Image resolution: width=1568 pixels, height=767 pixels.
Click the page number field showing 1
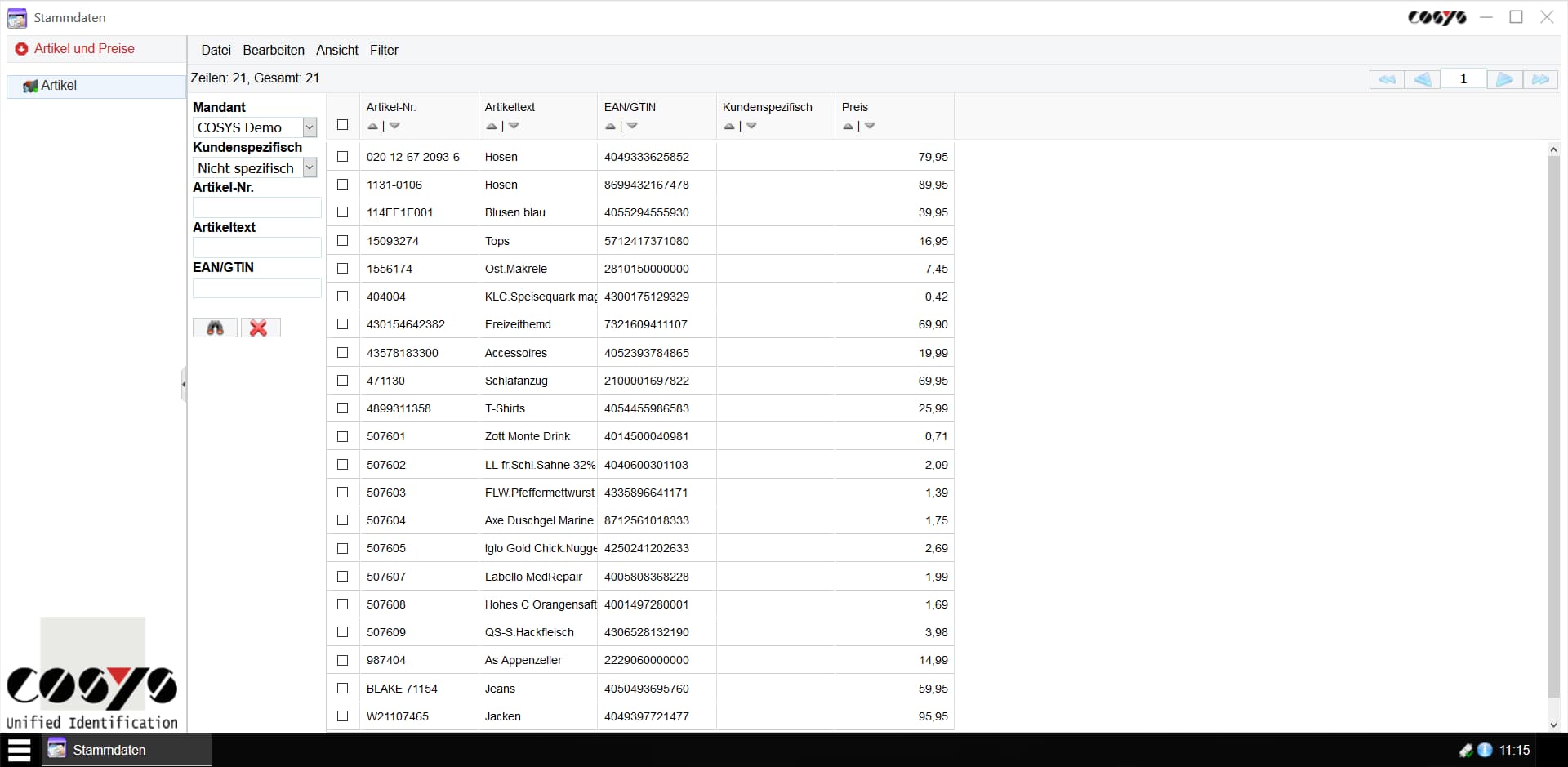pos(1463,79)
